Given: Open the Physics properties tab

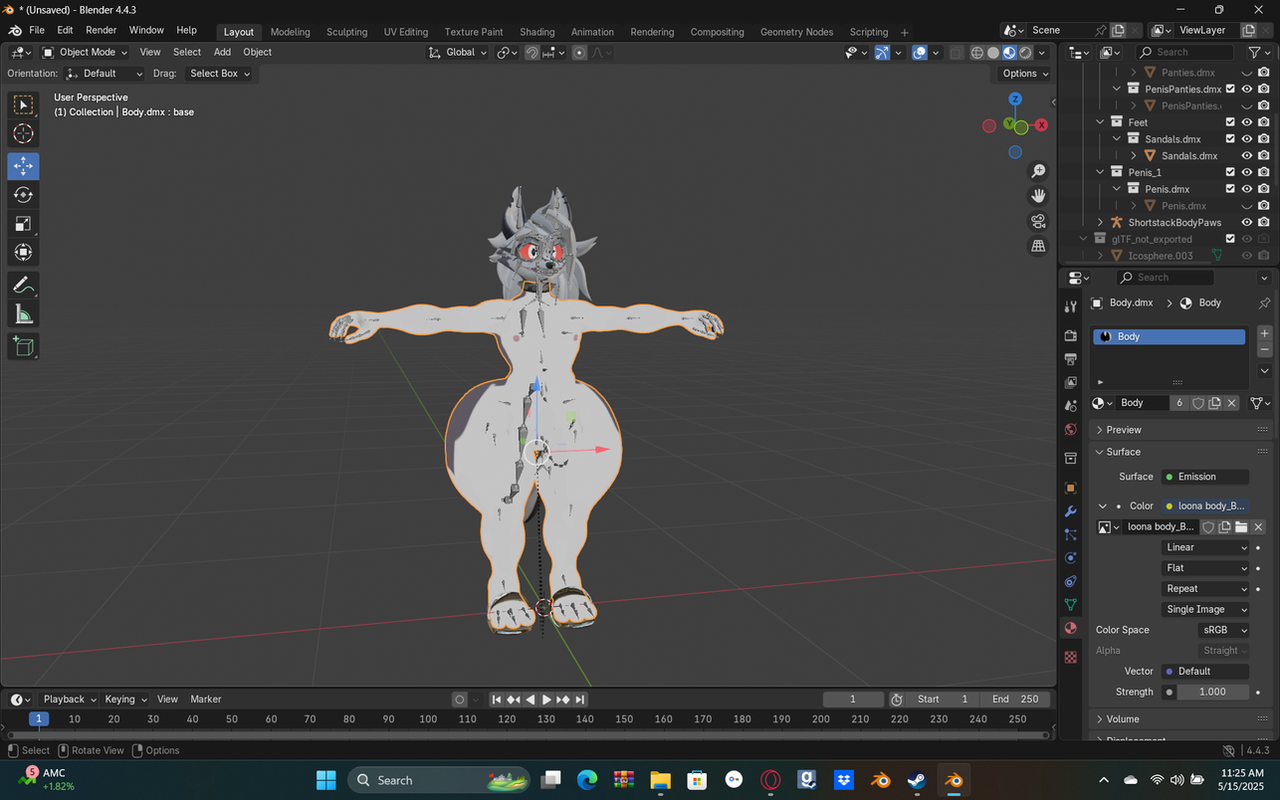Looking at the screenshot, I should click(x=1071, y=558).
